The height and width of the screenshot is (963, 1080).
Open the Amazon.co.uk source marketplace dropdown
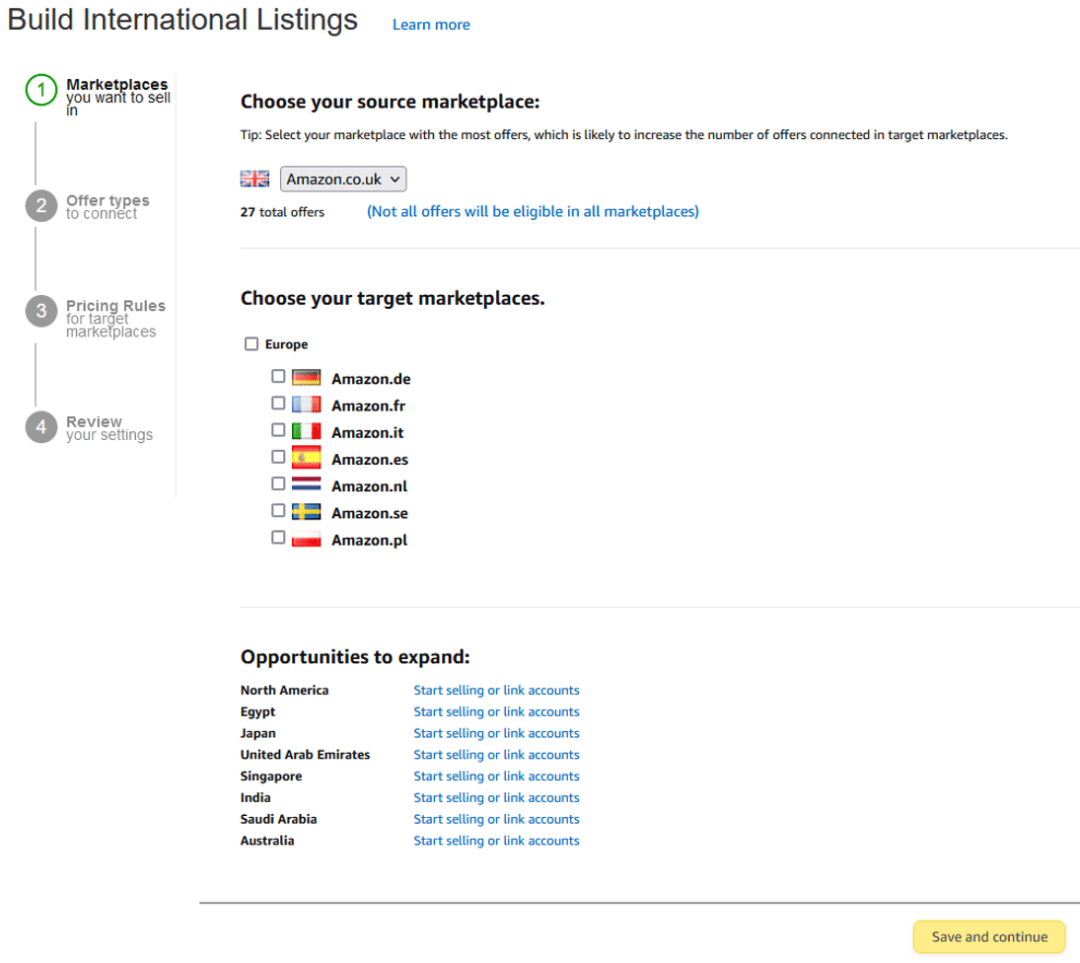click(x=343, y=179)
